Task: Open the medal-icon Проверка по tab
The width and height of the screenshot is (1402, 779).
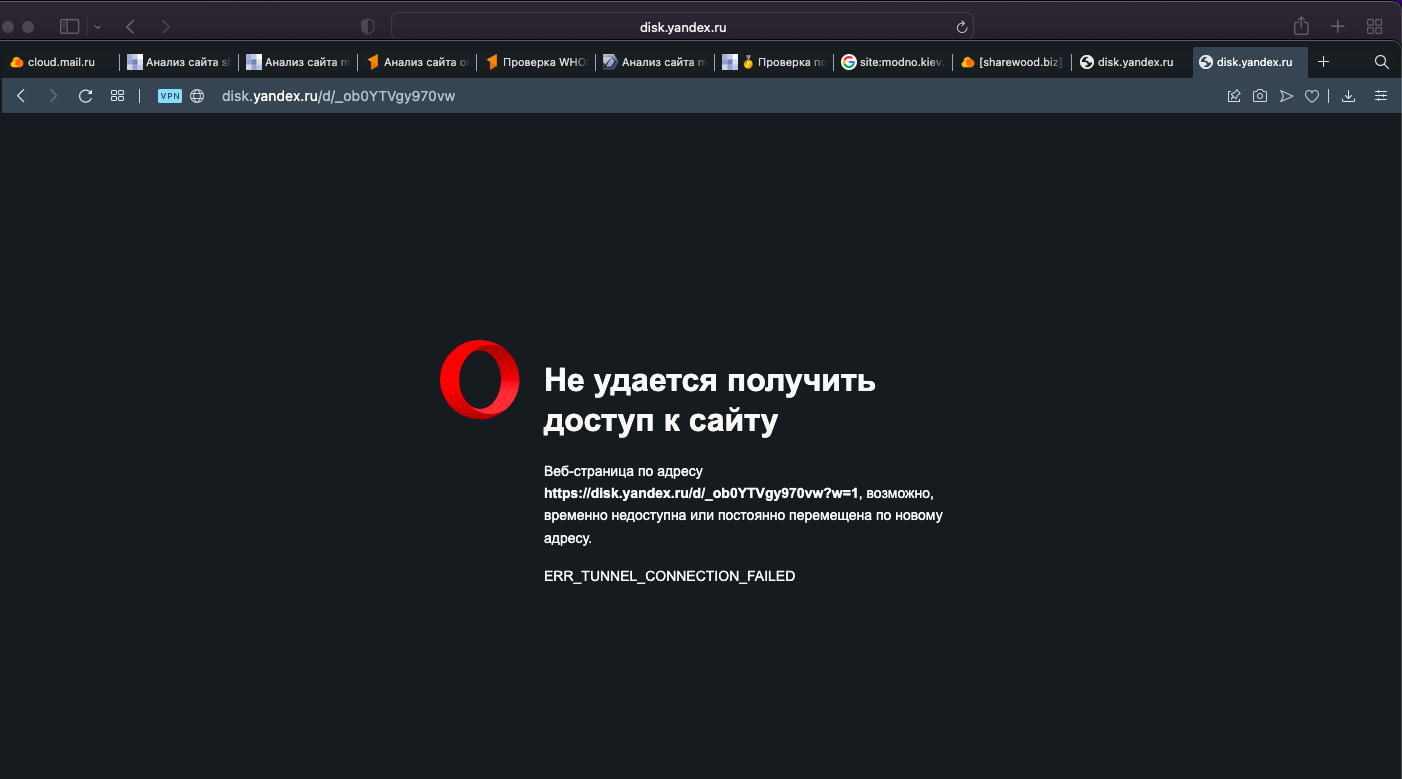Action: pos(774,62)
